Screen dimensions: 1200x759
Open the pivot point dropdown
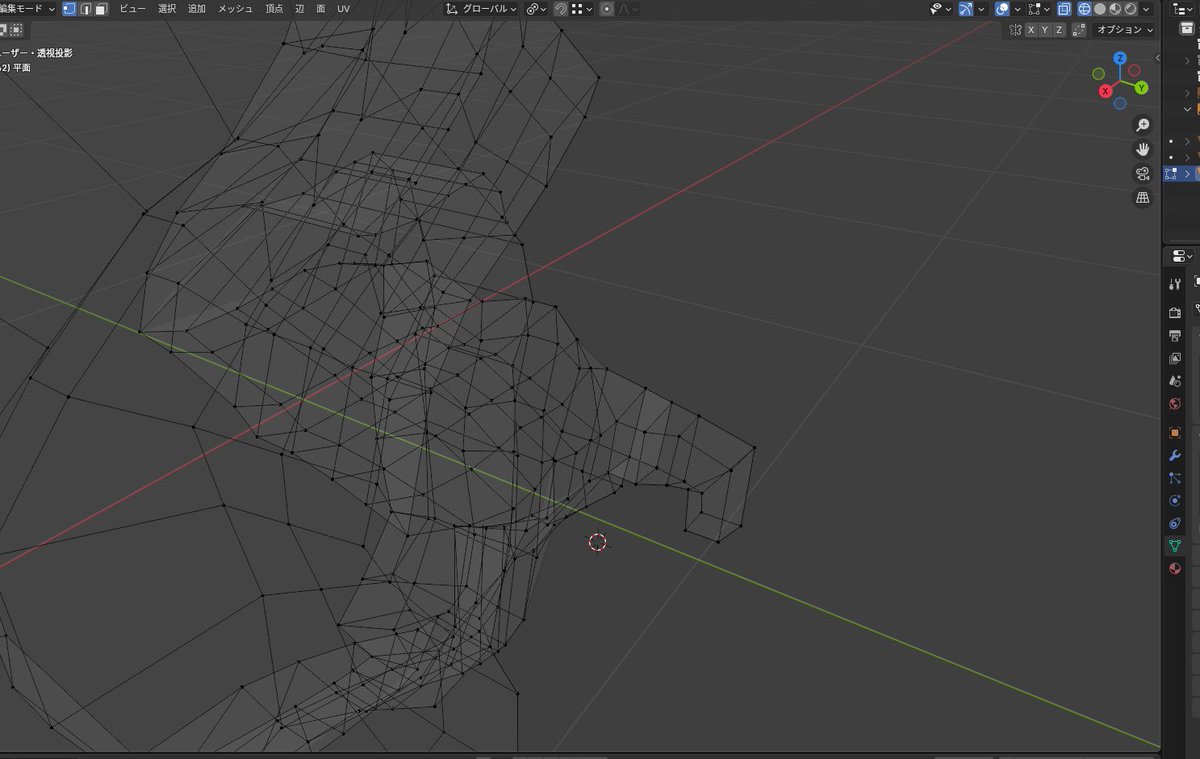[537, 9]
